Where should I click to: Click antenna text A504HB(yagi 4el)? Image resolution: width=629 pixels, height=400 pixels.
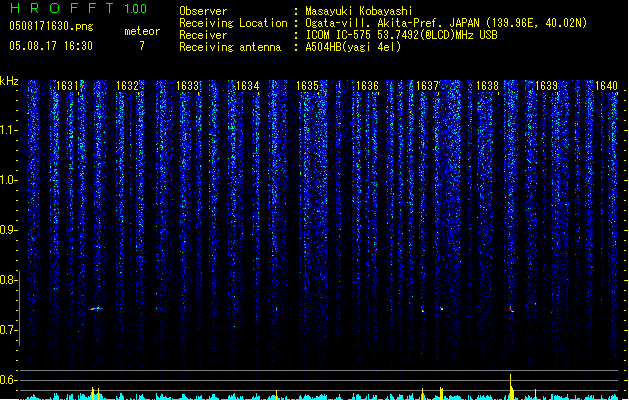[353, 47]
